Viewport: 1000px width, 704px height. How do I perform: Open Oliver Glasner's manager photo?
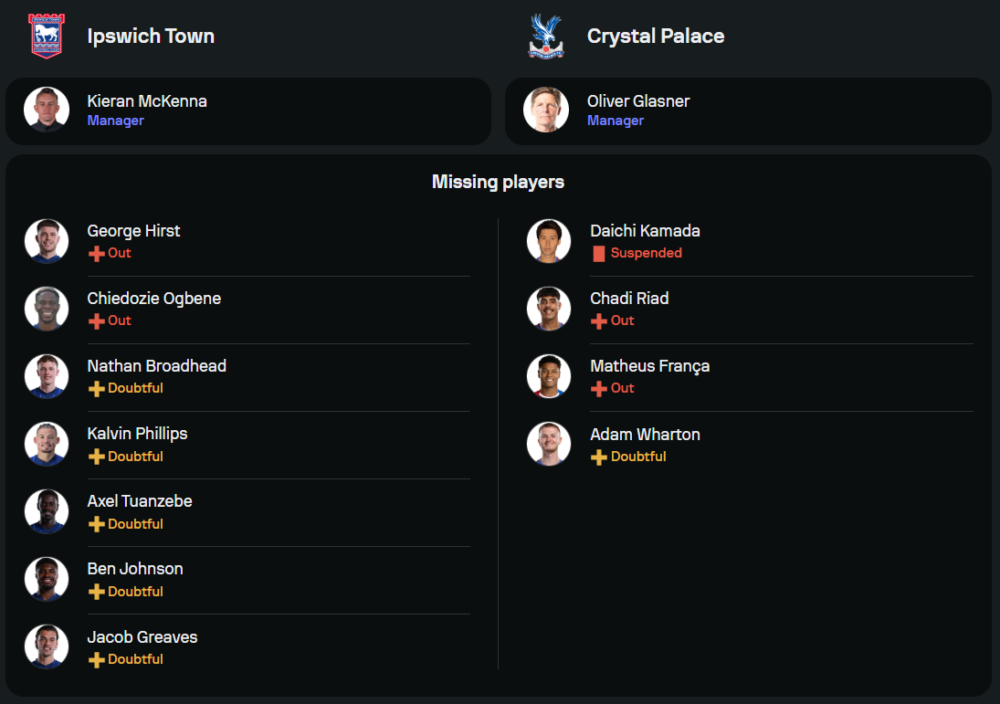546,110
